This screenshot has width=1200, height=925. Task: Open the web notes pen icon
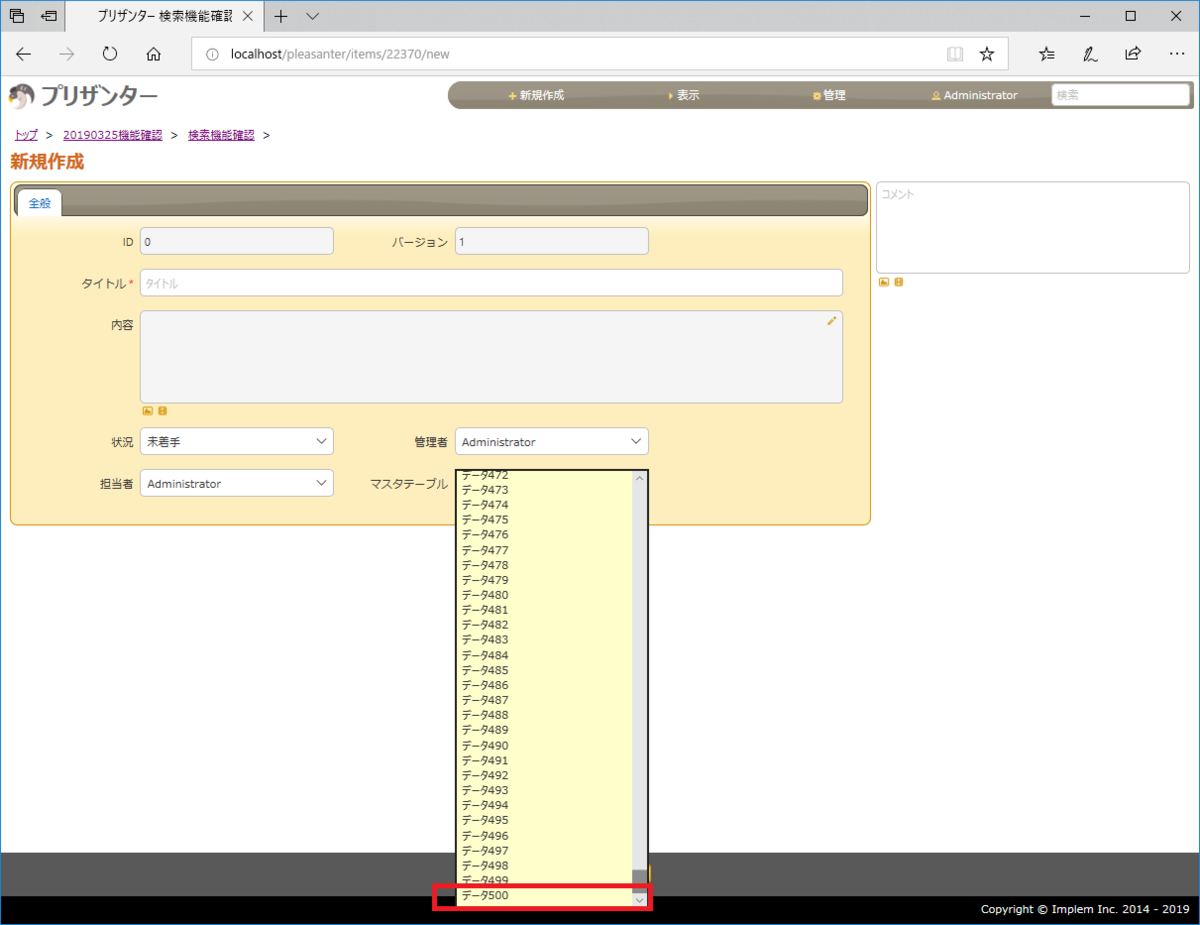(x=1090, y=54)
